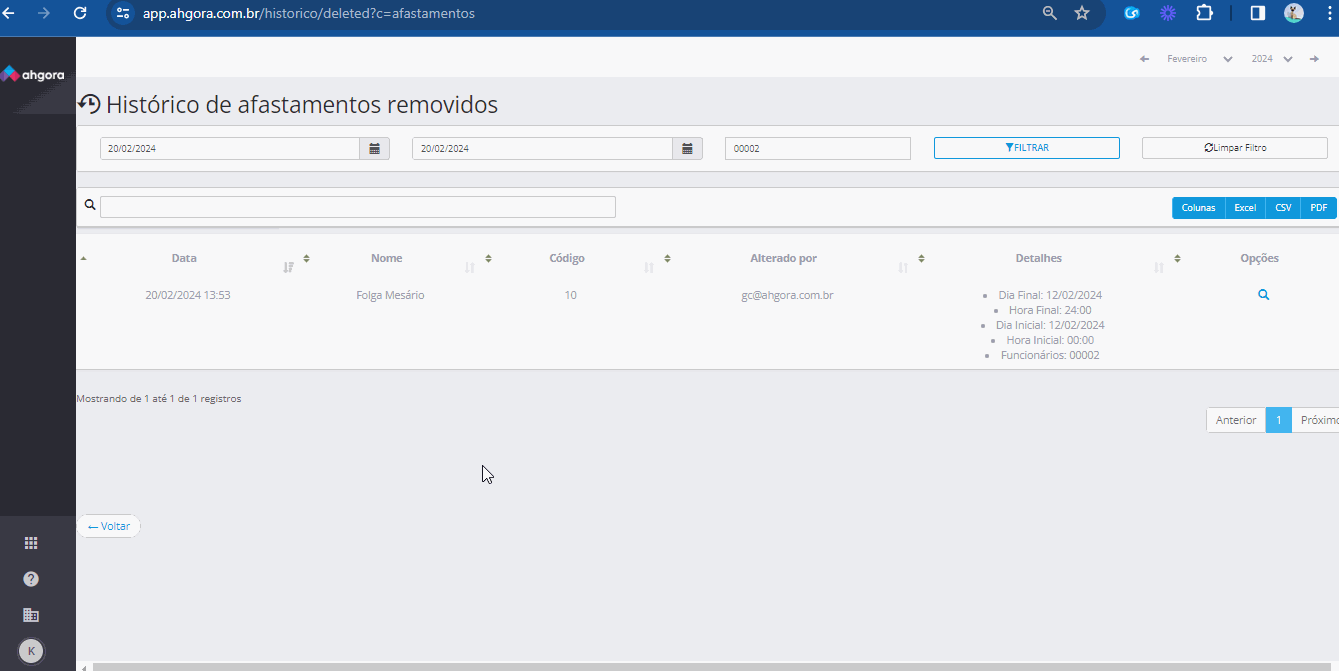View details magnifier in Opções column
The width and height of the screenshot is (1339, 671).
tap(1264, 295)
